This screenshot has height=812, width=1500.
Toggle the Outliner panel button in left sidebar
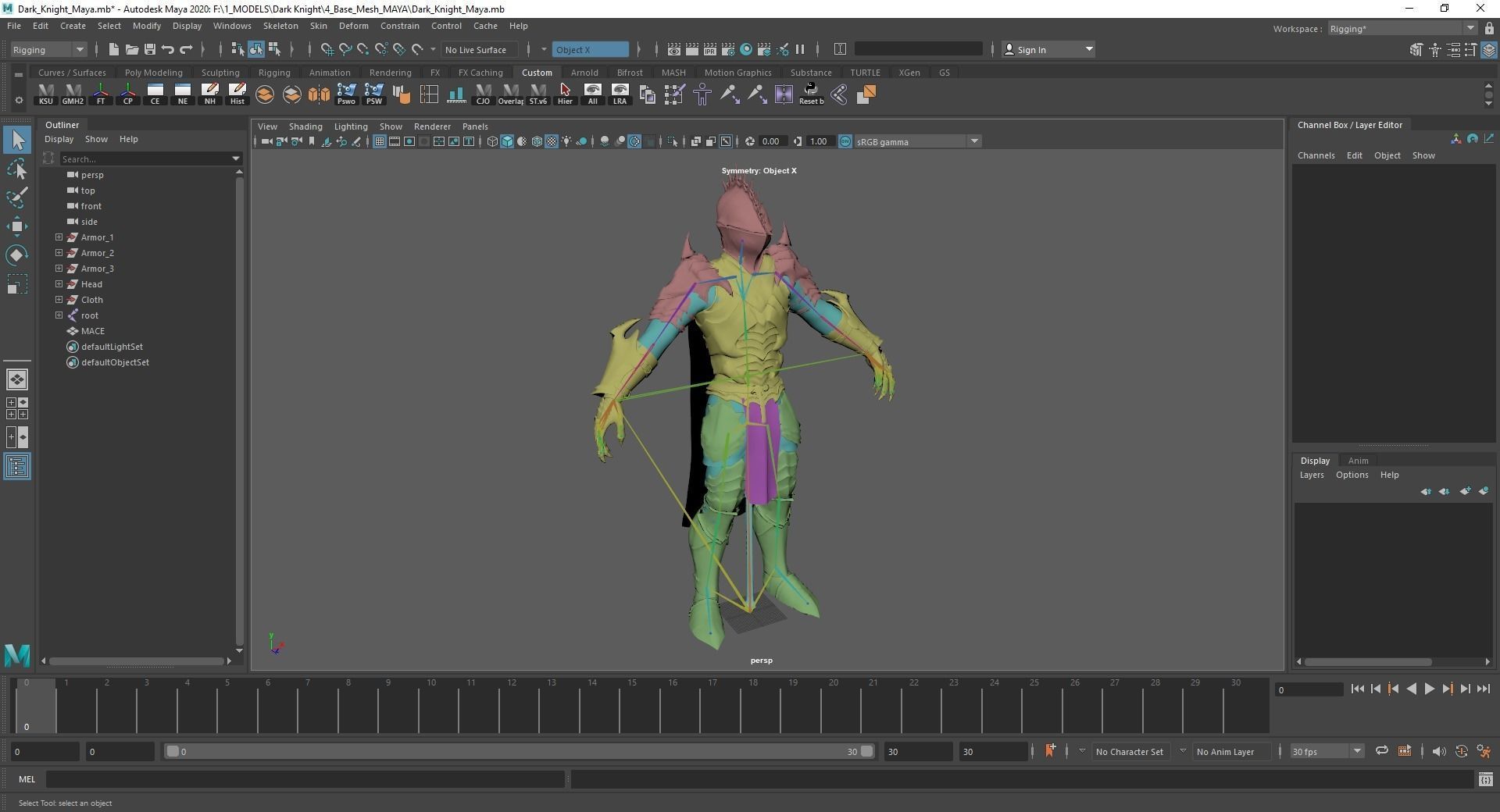(x=17, y=467)
